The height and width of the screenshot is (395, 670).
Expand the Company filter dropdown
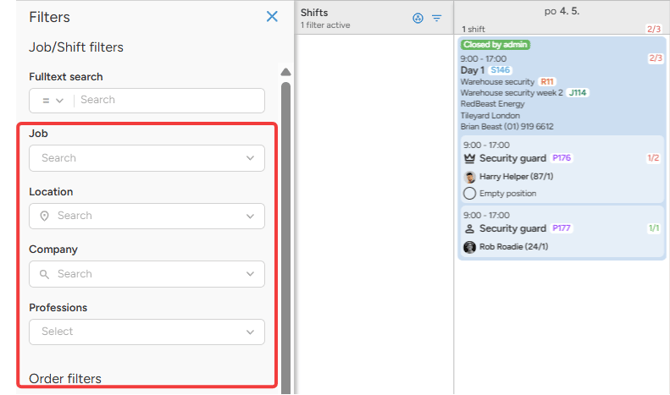tap(250, 274)
